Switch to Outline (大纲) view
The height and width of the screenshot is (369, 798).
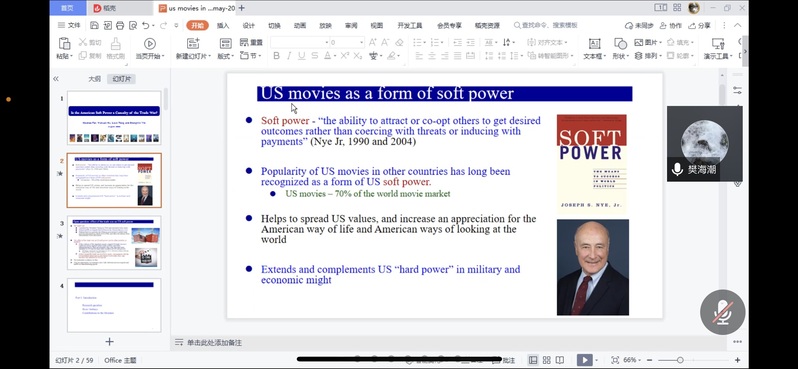[94, 79]
